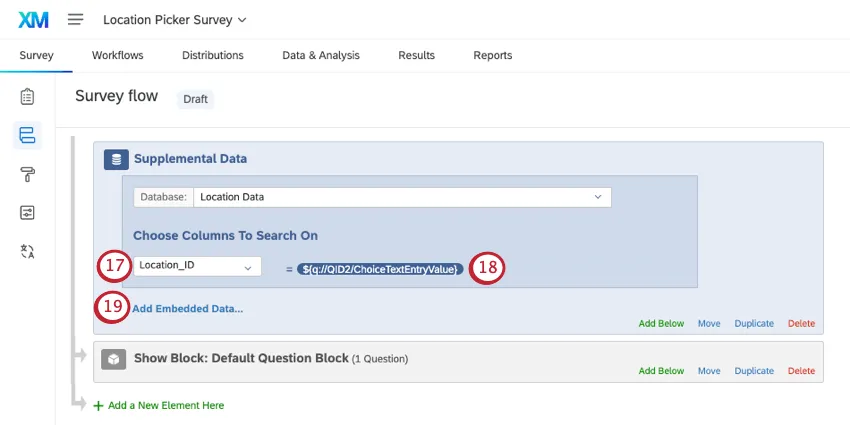
Task: Switch to the Workflows tab
Action: coord(118,55)
